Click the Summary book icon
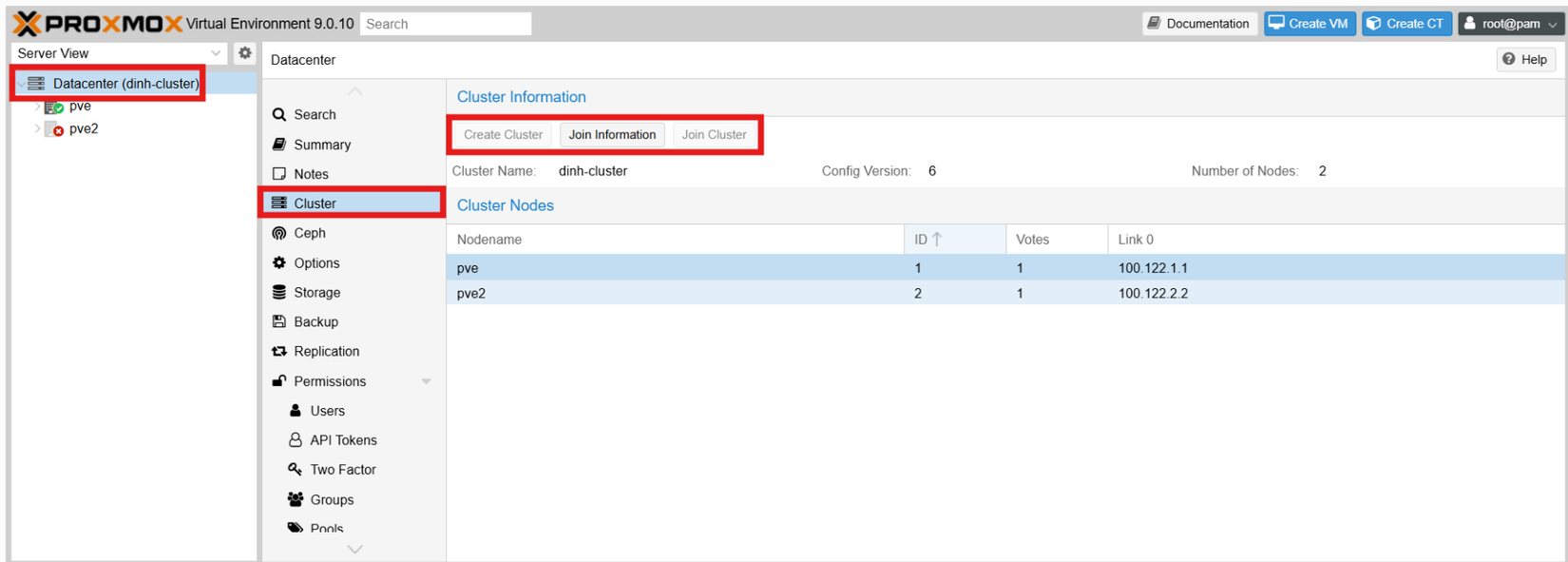This screenshot has height=562, width=1568. click(279, 145)
